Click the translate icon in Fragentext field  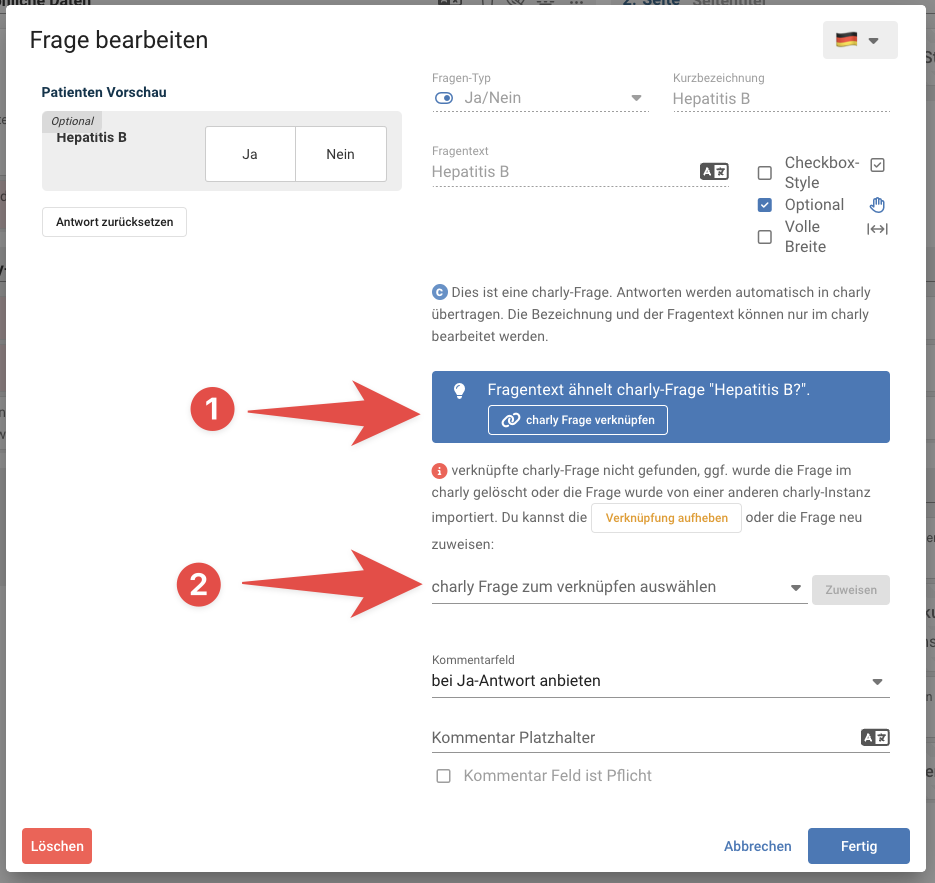pos(714,172)
